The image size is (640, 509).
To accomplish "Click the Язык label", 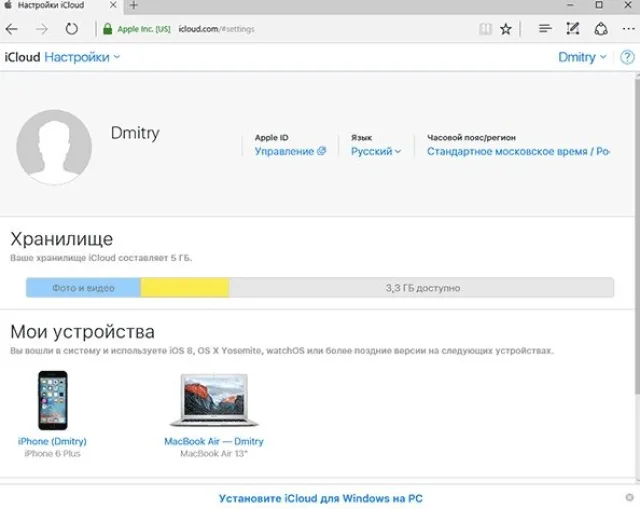I will tap(361, 138).
